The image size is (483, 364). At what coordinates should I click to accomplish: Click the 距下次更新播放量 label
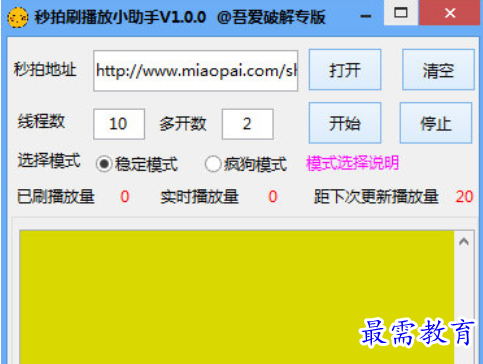376,196
